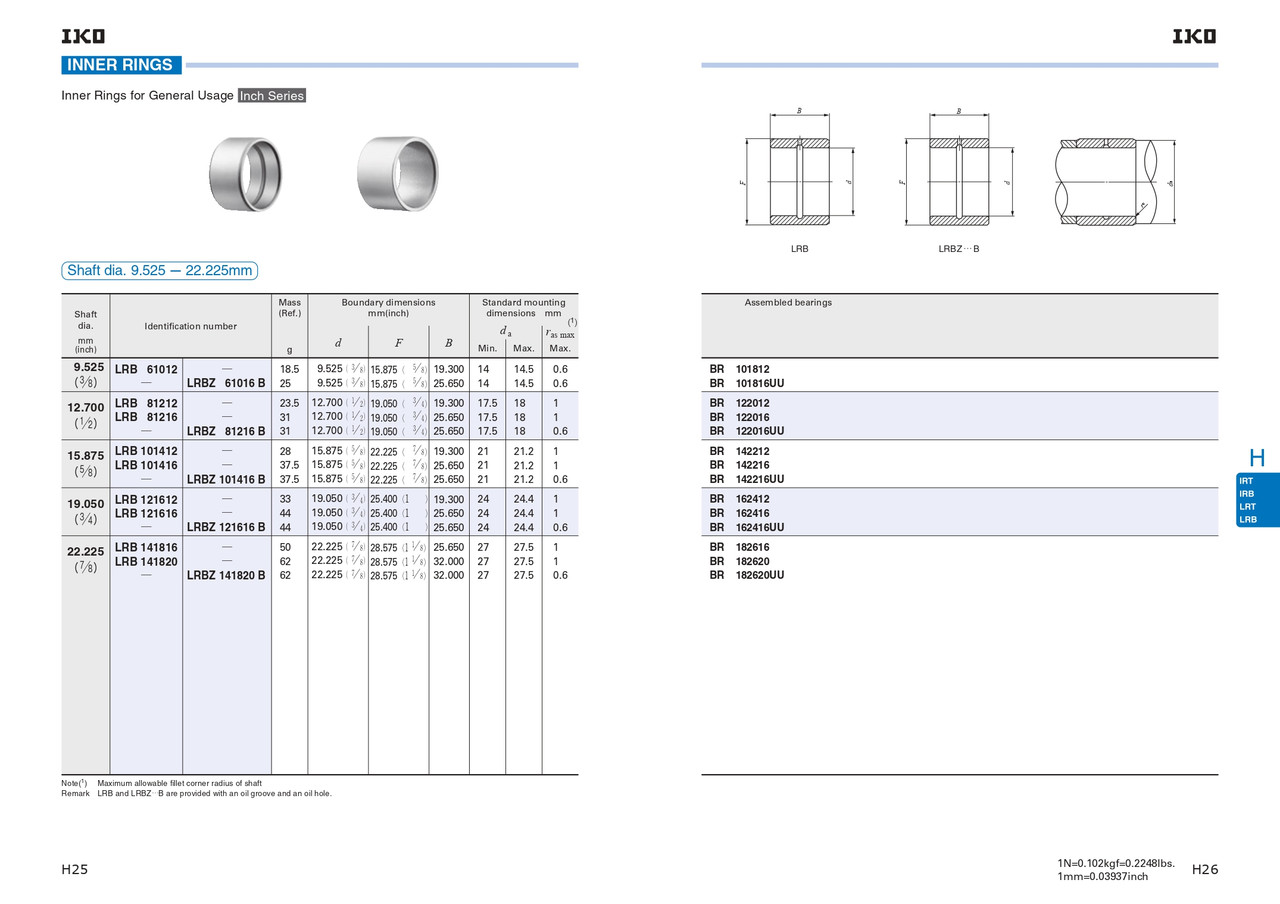This screenshot has height=904, width=1280.
Task: Click assembled bearing BR 142216
Action: point(739,465)
